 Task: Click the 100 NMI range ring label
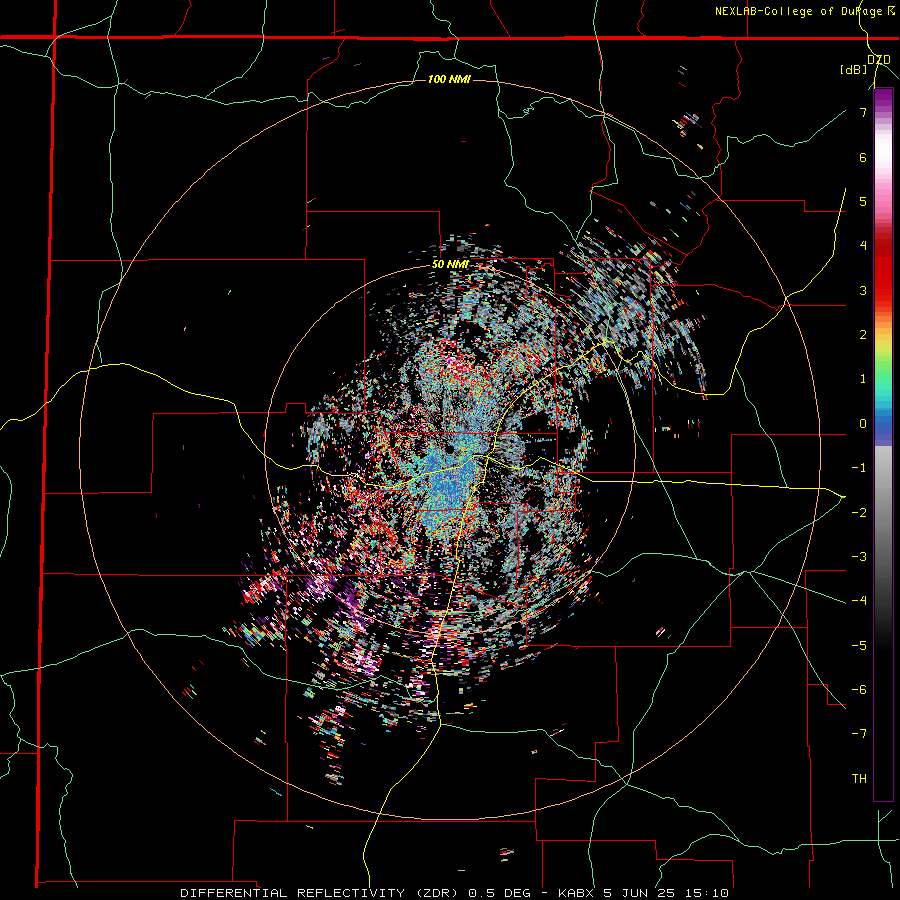coord(449,79)
